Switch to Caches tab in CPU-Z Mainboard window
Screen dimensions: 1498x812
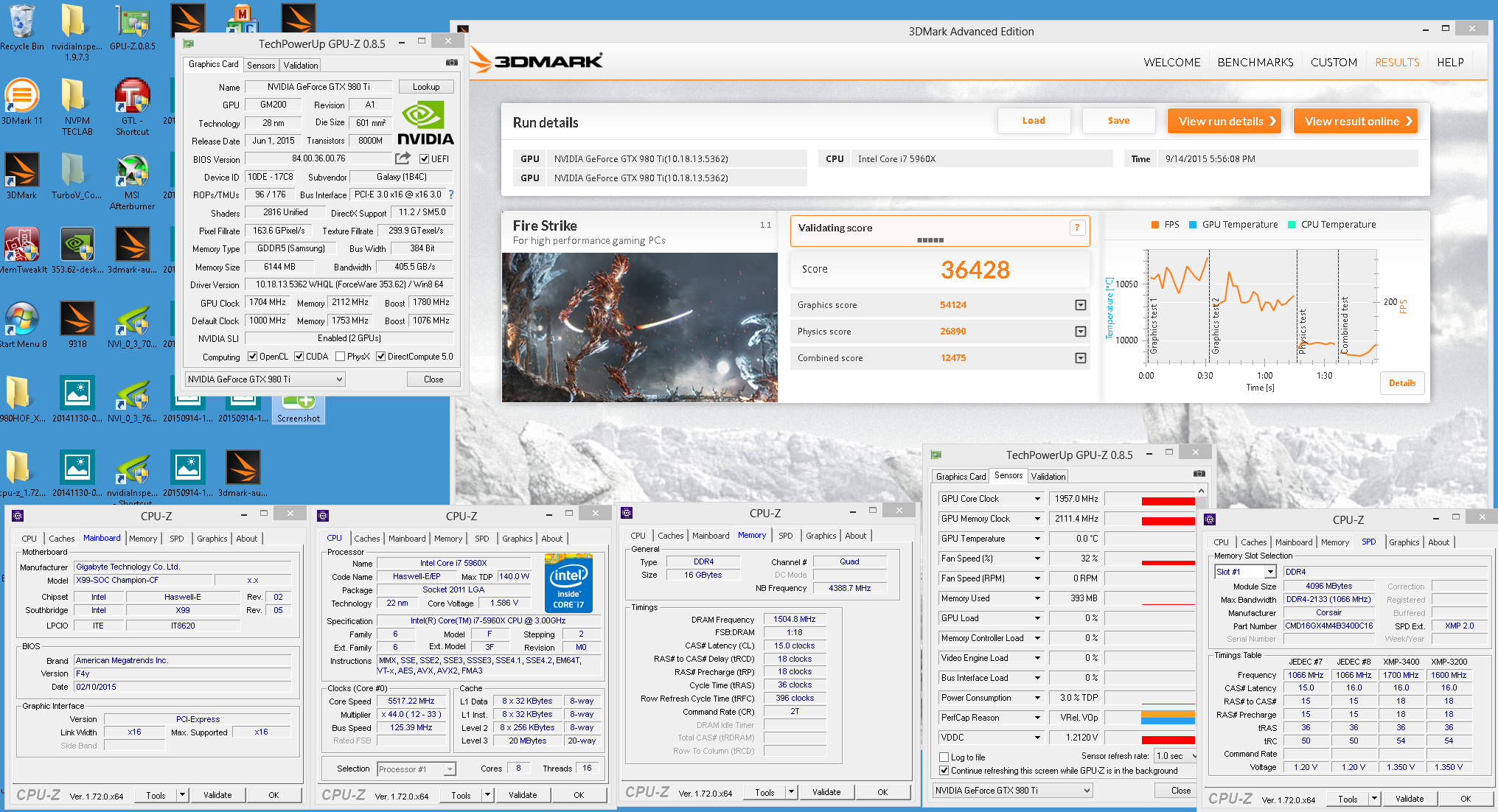(x=62, y=539)
